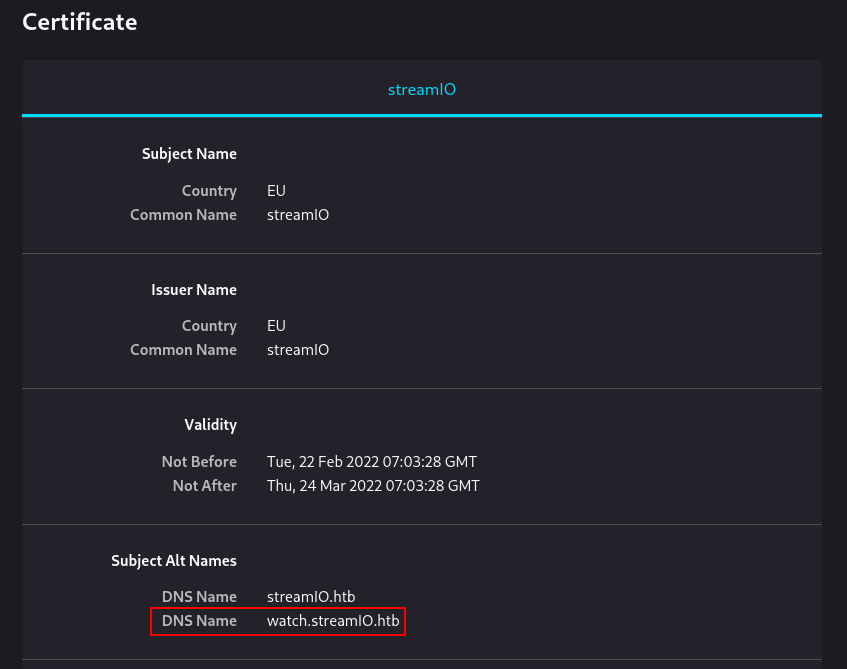Select the subject Common Name value streamIO

point(298,215)
